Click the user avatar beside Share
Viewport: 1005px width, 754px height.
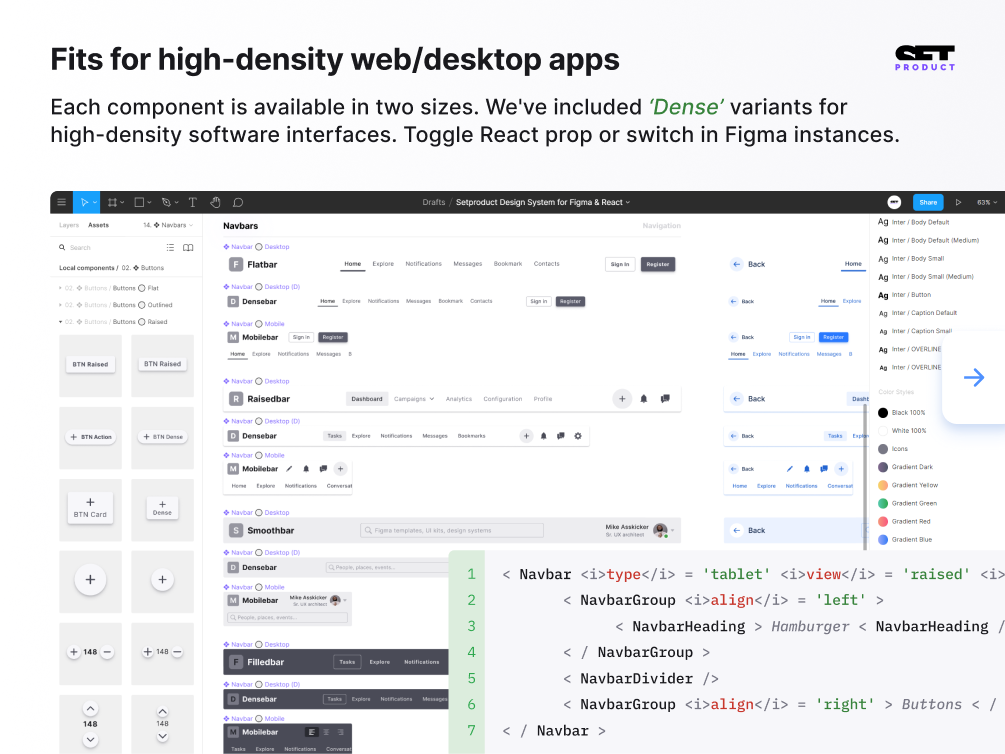pyautogui.click(x=894, y=202)
